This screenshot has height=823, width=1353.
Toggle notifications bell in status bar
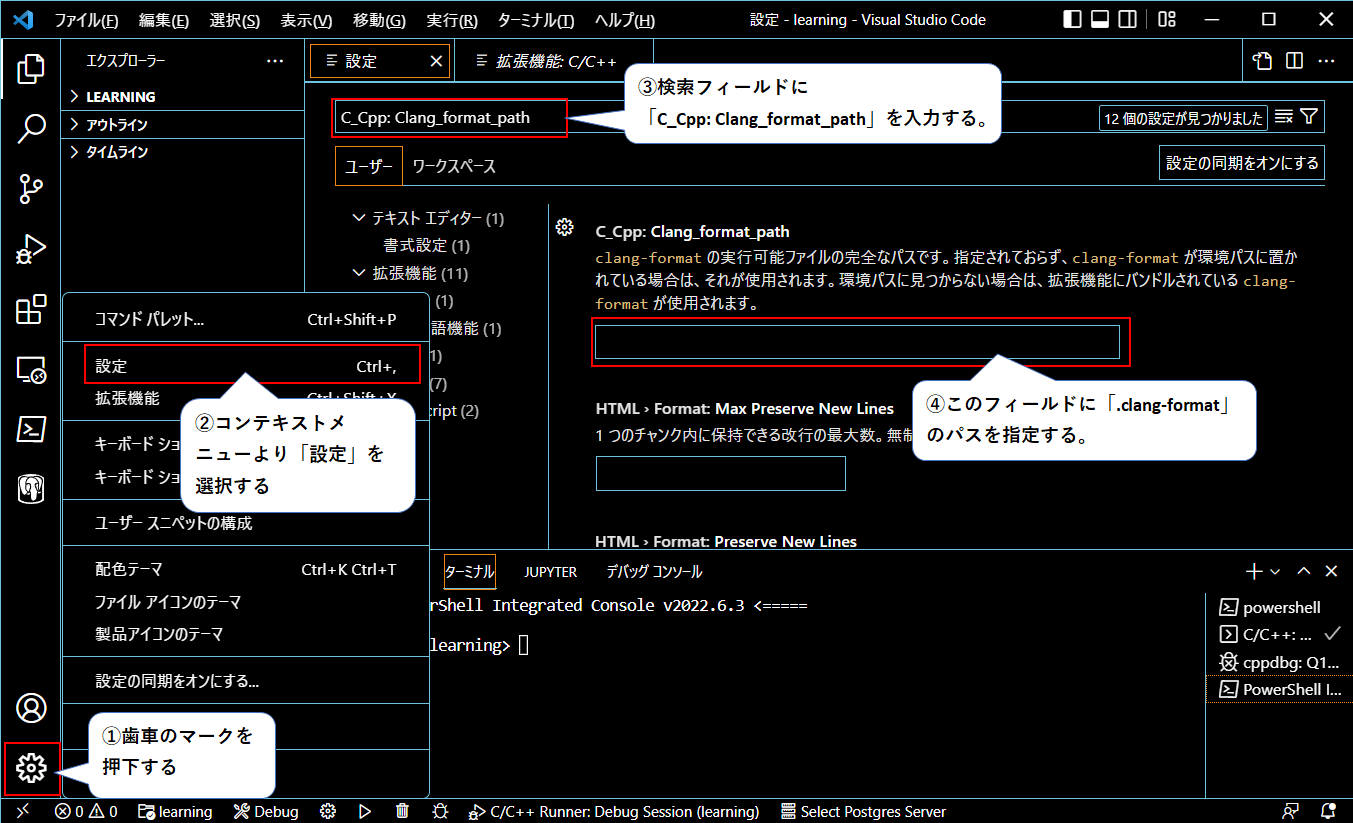click(x=1330, y=811)
